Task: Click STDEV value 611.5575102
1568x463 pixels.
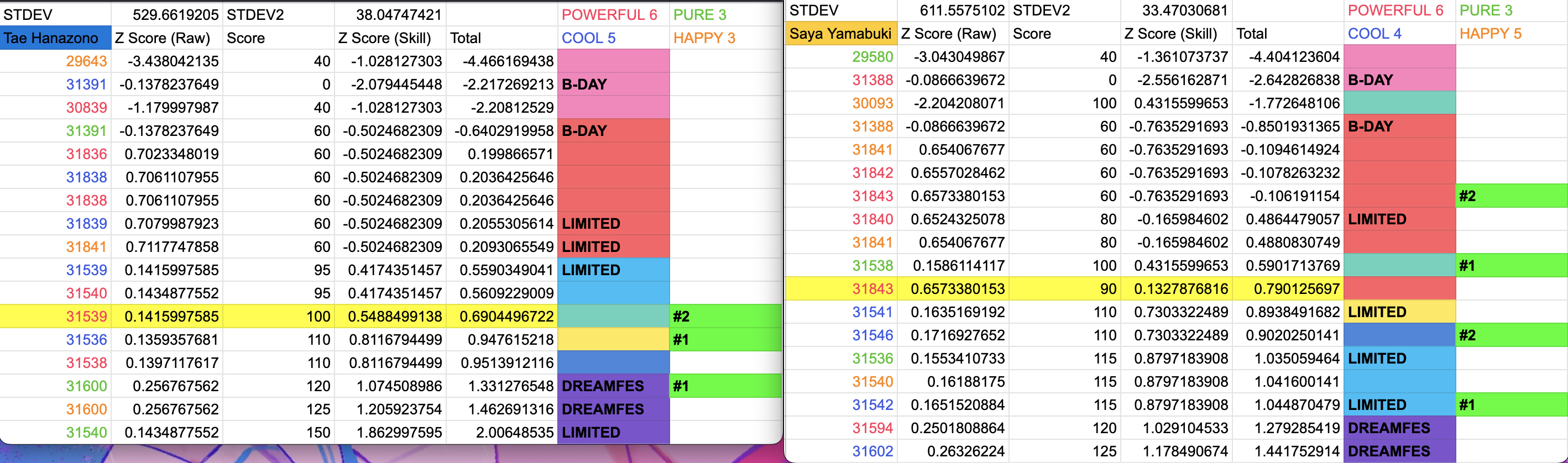Action: [953, 10]
